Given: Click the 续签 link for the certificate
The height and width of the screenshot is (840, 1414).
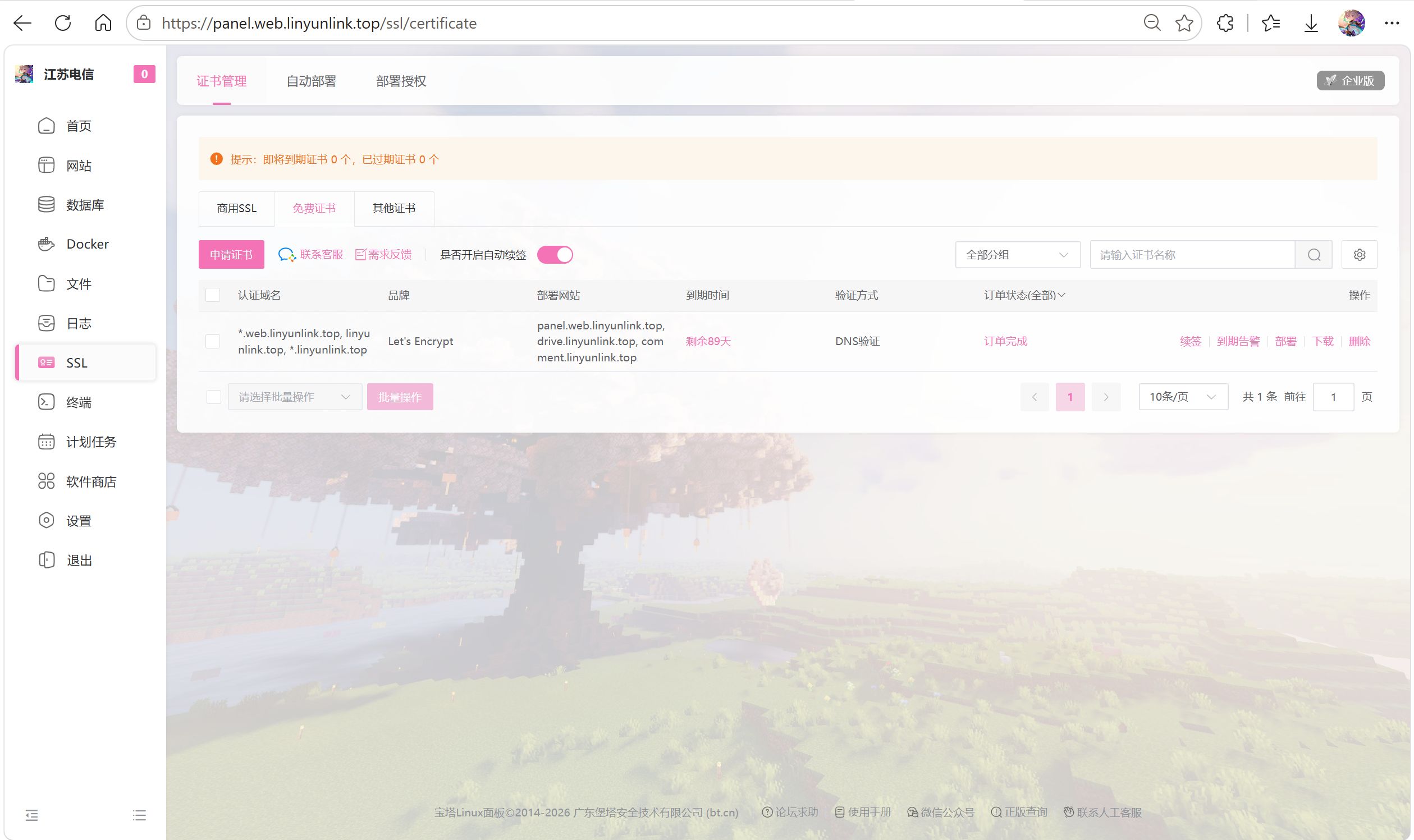Looking at the screenshot, I should pos(1191,341).
